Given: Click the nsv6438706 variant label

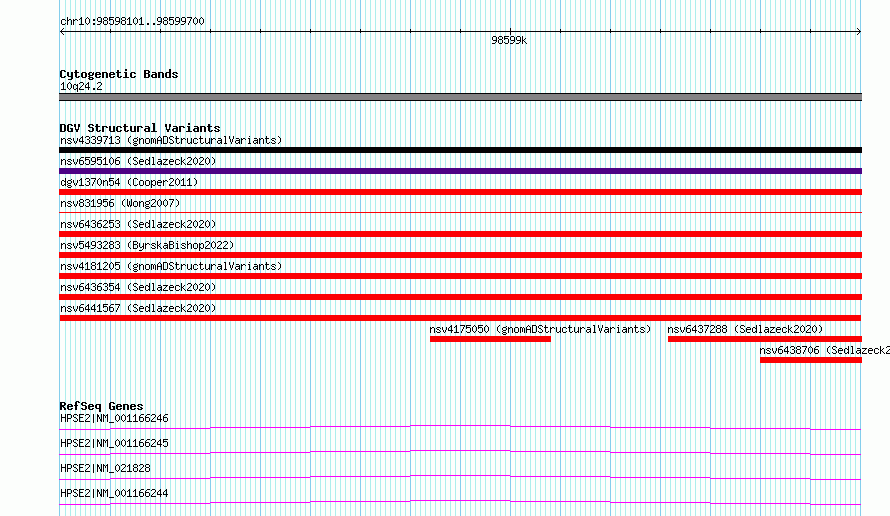Looking at the screenshot, I should 824,350.
